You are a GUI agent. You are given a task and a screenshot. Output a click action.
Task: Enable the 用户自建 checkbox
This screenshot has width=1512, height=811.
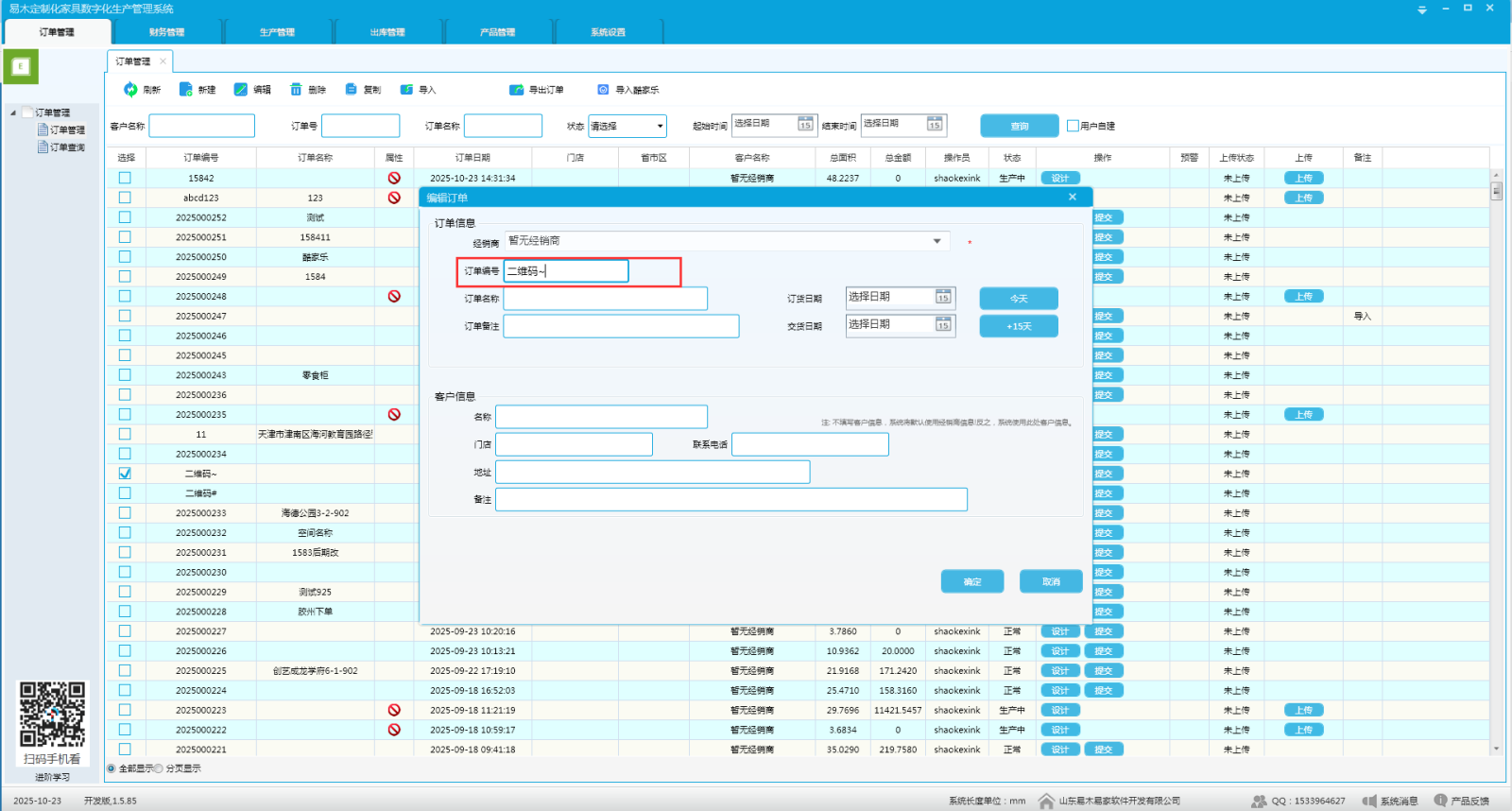click(x=1073, y=126)
